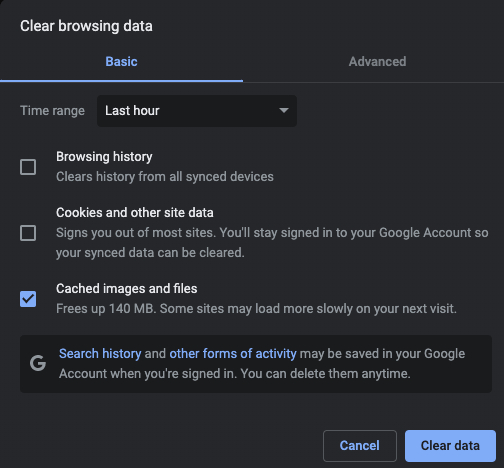This screenshot has height=468, width=504.
Task: Click the Browsing history label text
Action: (104, 157)
